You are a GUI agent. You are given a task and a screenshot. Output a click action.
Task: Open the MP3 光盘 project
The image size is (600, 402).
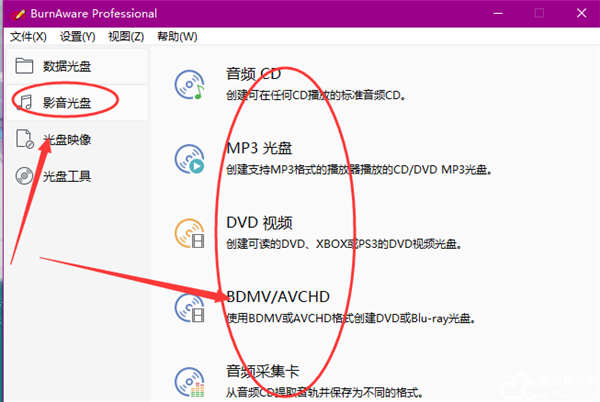[259, 148]
